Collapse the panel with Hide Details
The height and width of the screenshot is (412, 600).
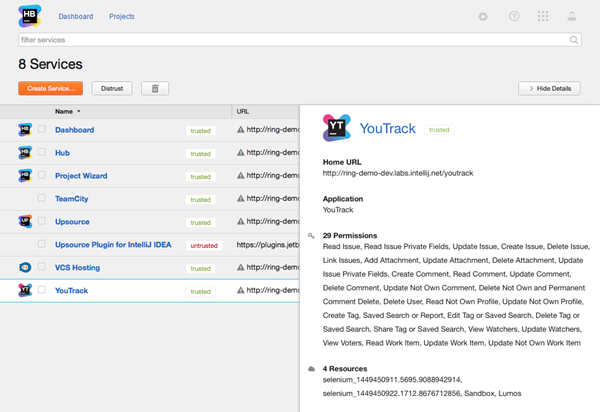point(548,88)
